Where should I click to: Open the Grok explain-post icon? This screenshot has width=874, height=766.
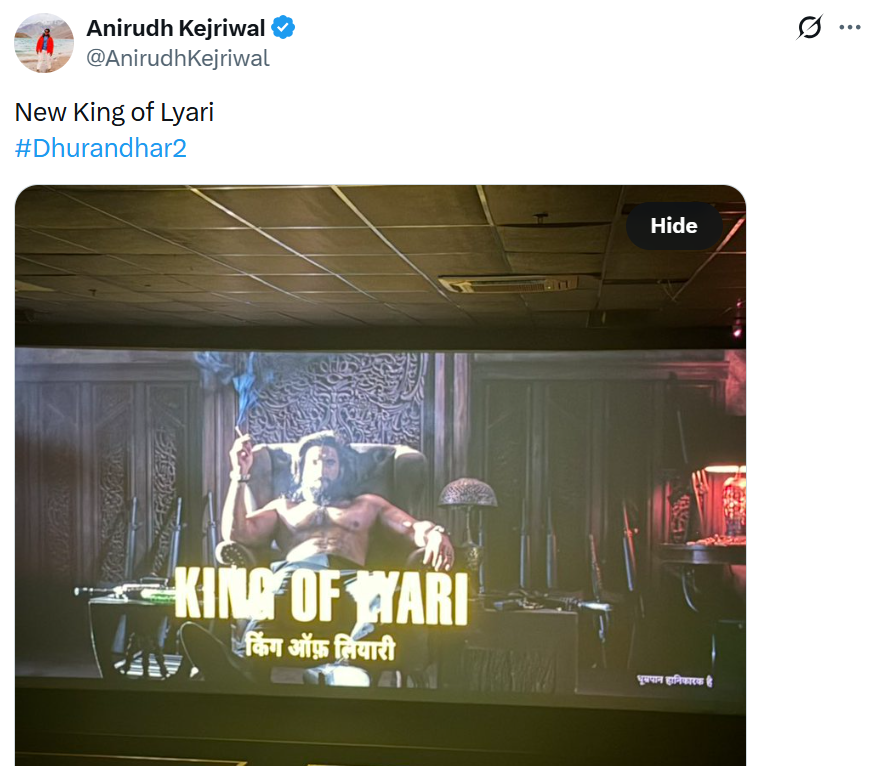point(809,28)
